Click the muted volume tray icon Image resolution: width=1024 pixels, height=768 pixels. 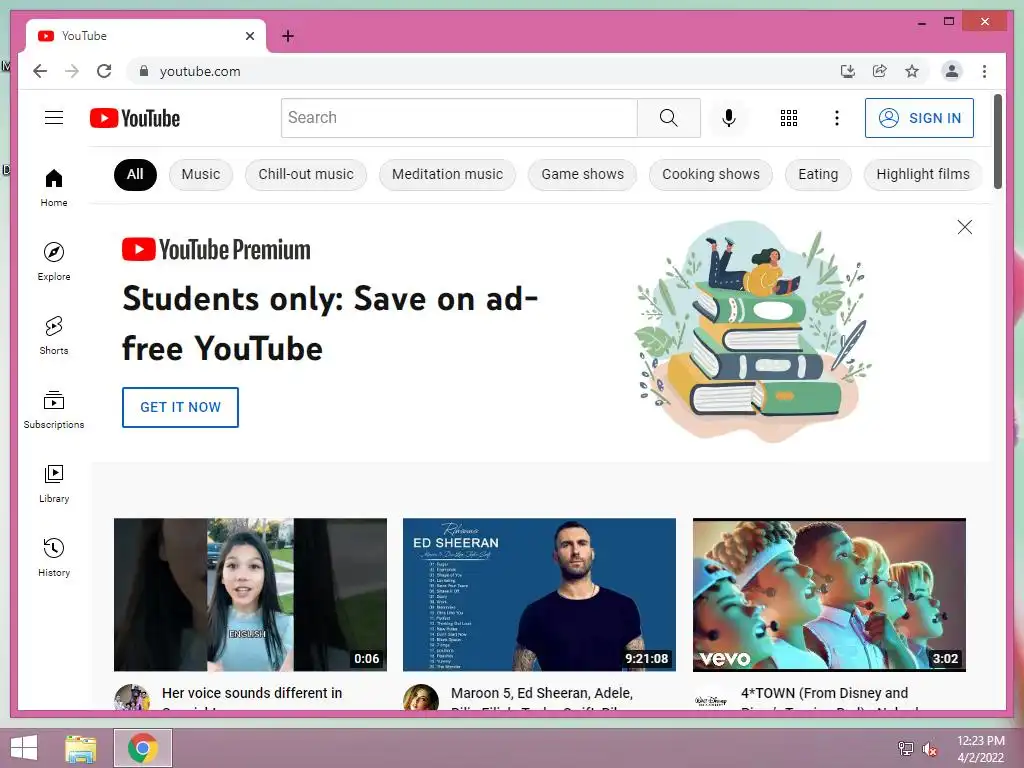(x=929, y=748)
